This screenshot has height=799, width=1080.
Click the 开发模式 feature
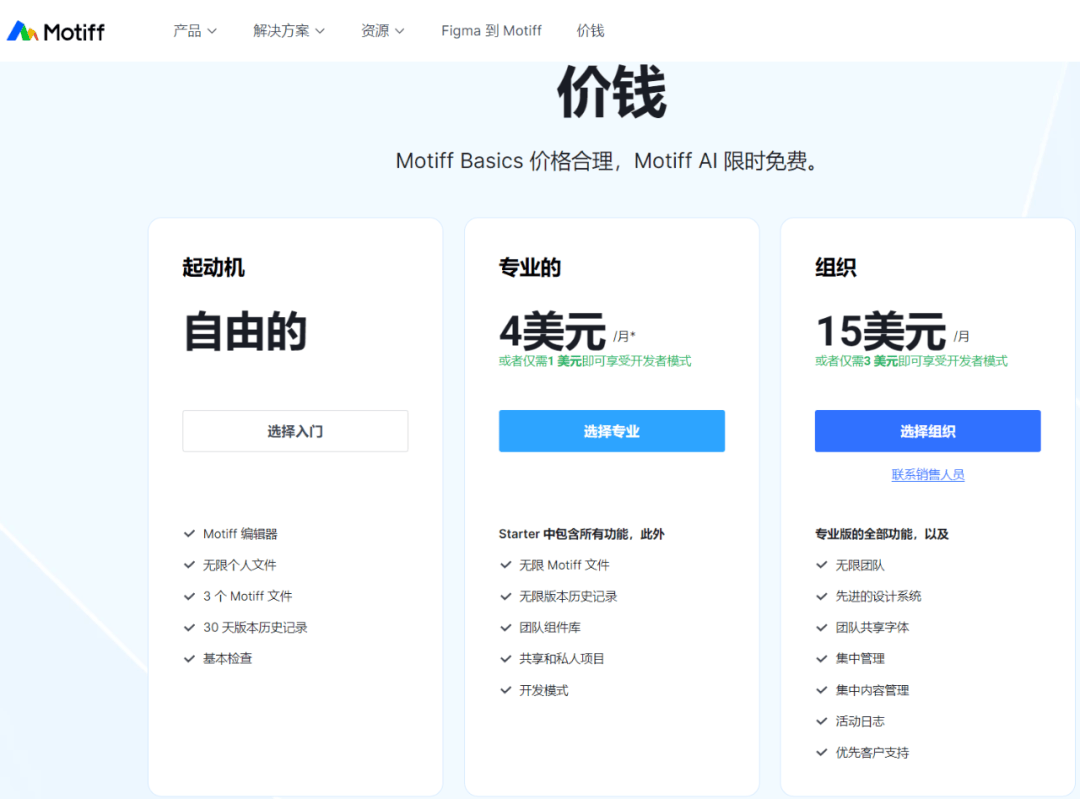pyautogui.click(x=543, y=690)
